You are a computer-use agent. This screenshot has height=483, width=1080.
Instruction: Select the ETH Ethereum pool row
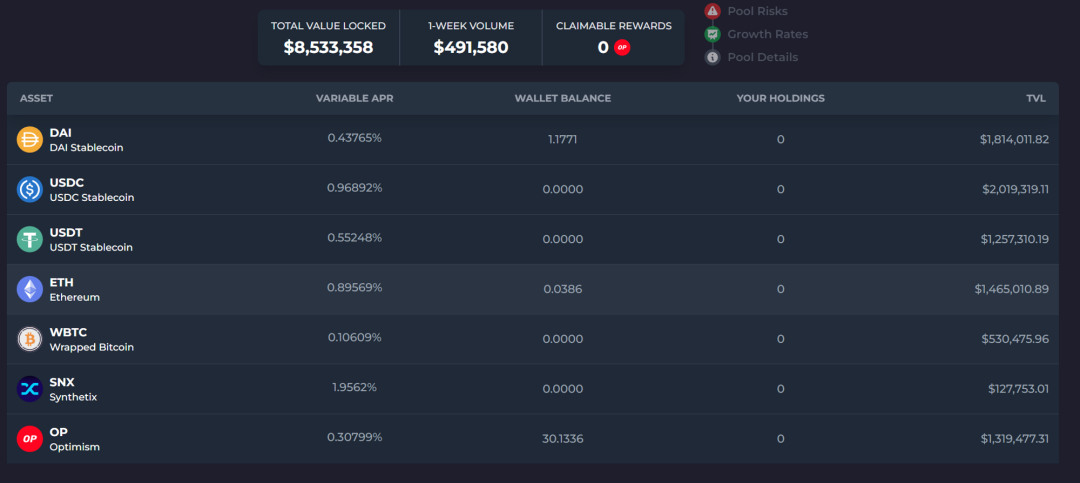(x=540, y=289)
